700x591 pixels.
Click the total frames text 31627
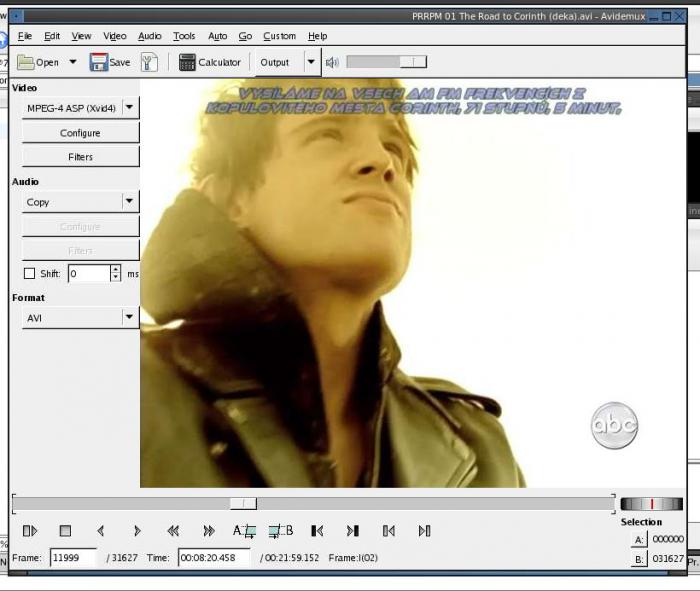[125, 558]
